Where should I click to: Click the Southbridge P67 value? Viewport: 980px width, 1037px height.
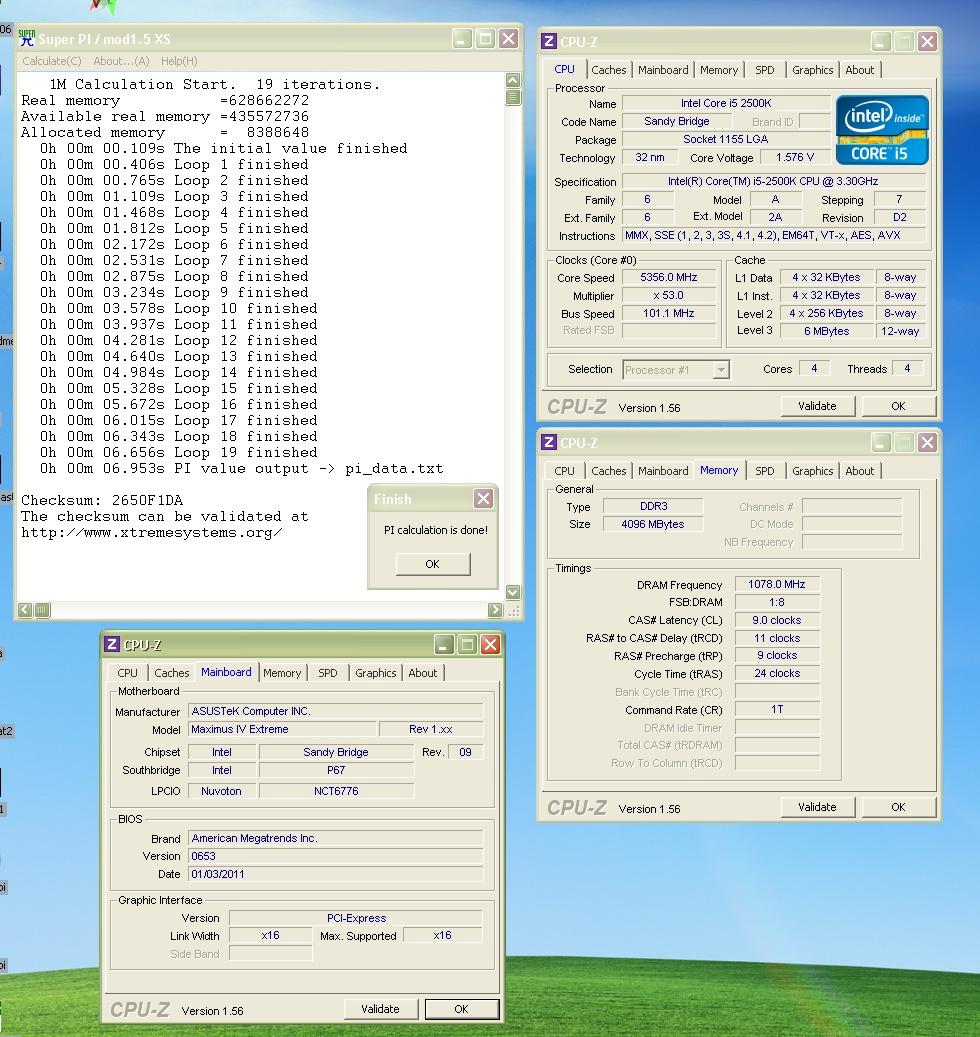click(x=337, y=770)
